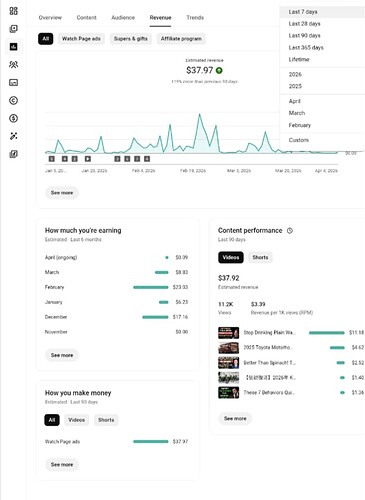Choose March from date menu
This screenshot has width=365, height=500.
coord(322,113)
